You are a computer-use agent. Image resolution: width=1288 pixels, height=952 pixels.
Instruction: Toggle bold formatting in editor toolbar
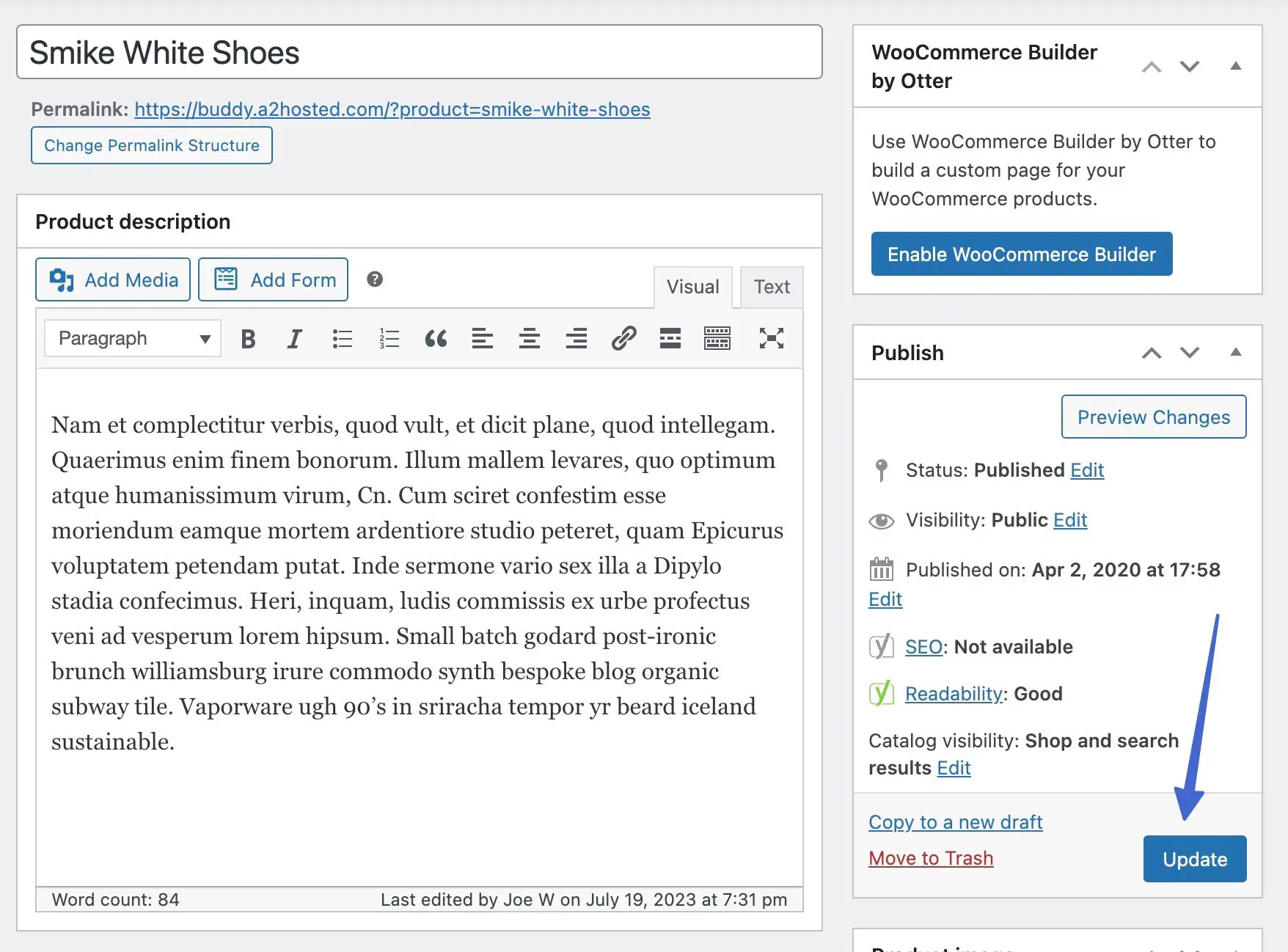pyautogui.click(x=248, y=339)
